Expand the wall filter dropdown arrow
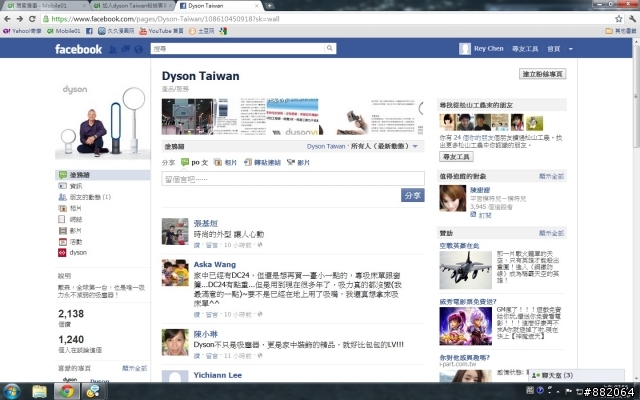The image size is (640, 400). point(415,146)
